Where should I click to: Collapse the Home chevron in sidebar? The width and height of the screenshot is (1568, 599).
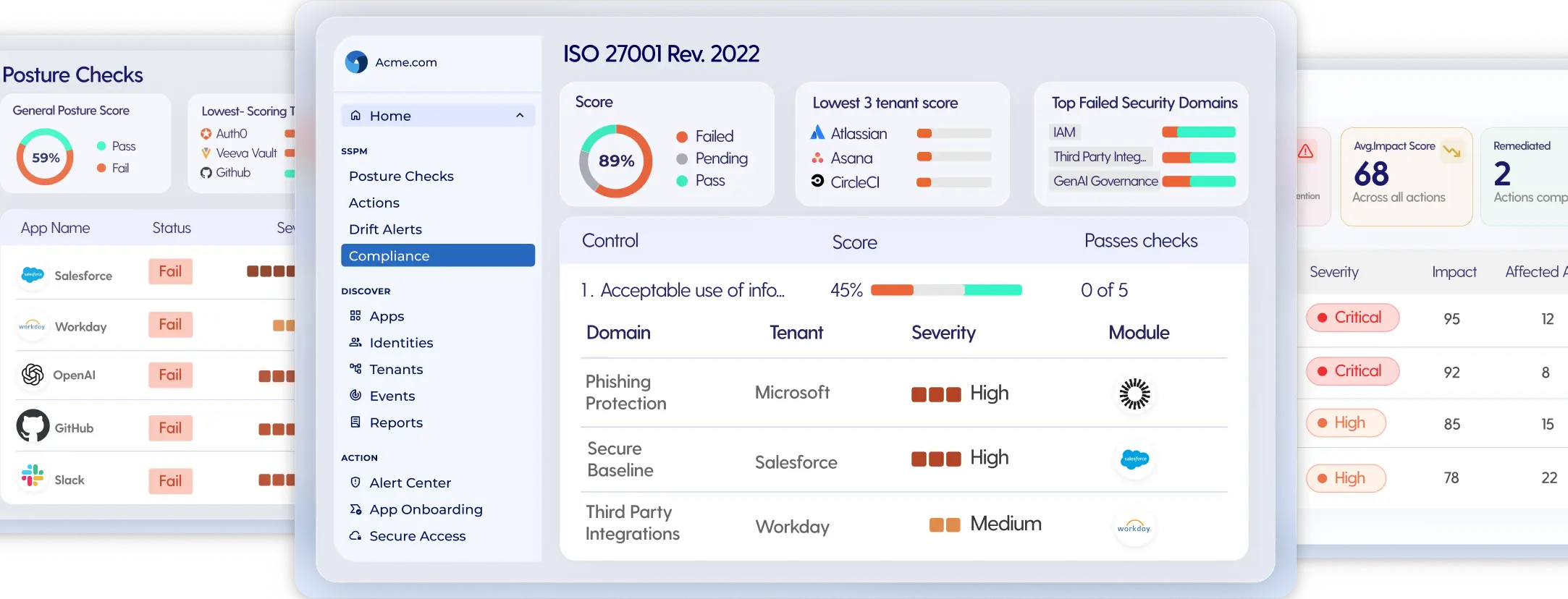520,116
